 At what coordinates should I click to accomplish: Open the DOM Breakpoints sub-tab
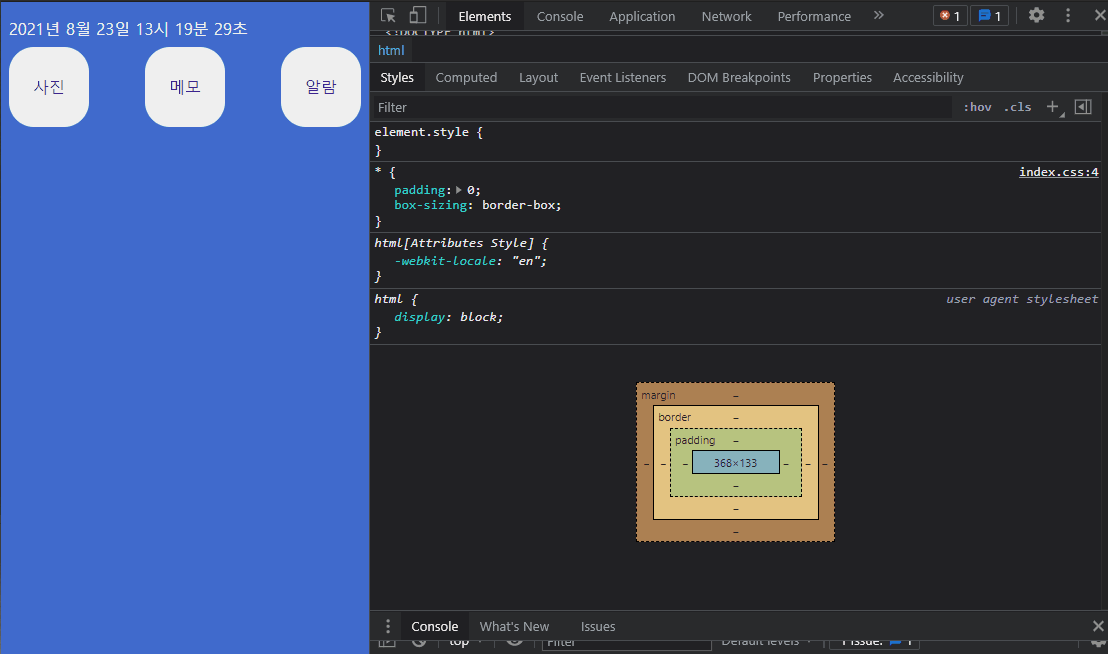click(739, 78)
